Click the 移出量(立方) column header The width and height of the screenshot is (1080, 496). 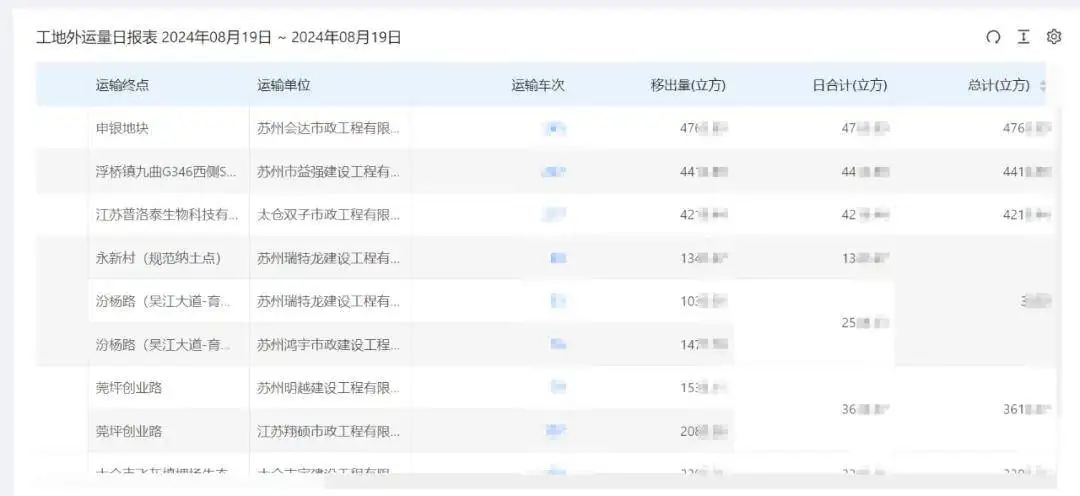point(688,86)
